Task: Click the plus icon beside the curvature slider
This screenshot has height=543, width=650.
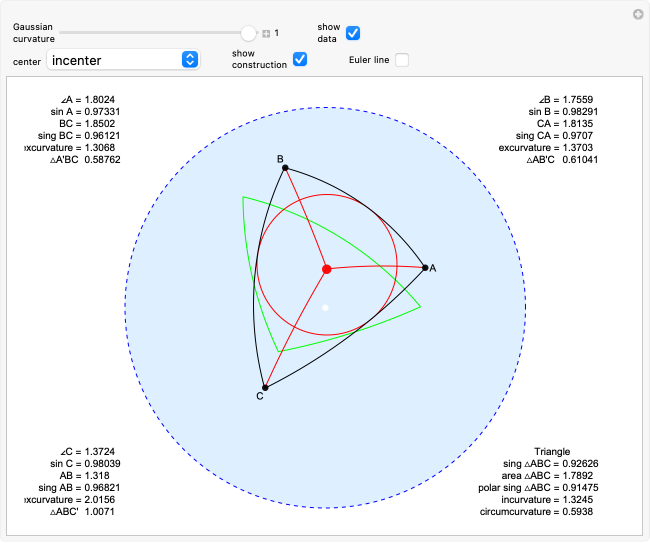Action: click(x=266, y=33)
